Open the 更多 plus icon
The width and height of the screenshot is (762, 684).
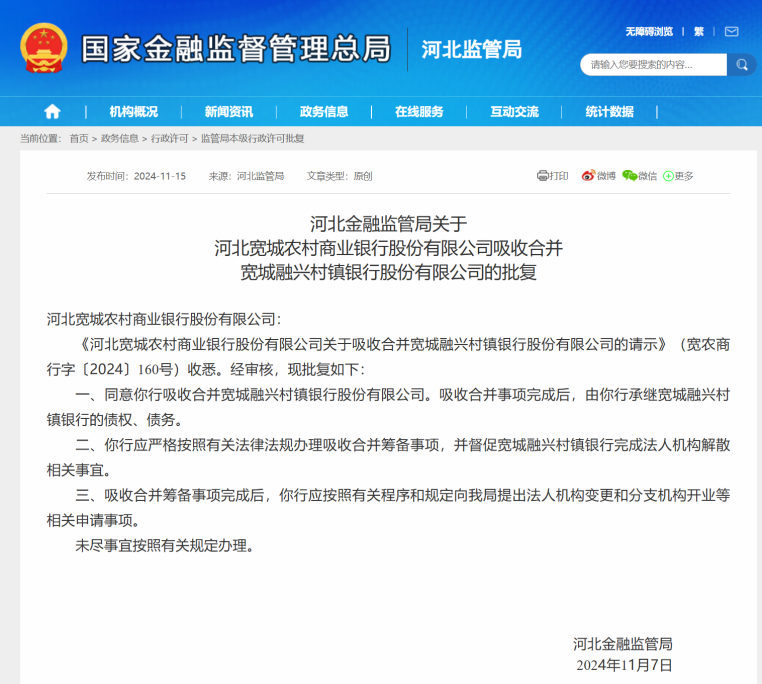tap(668, 176)
